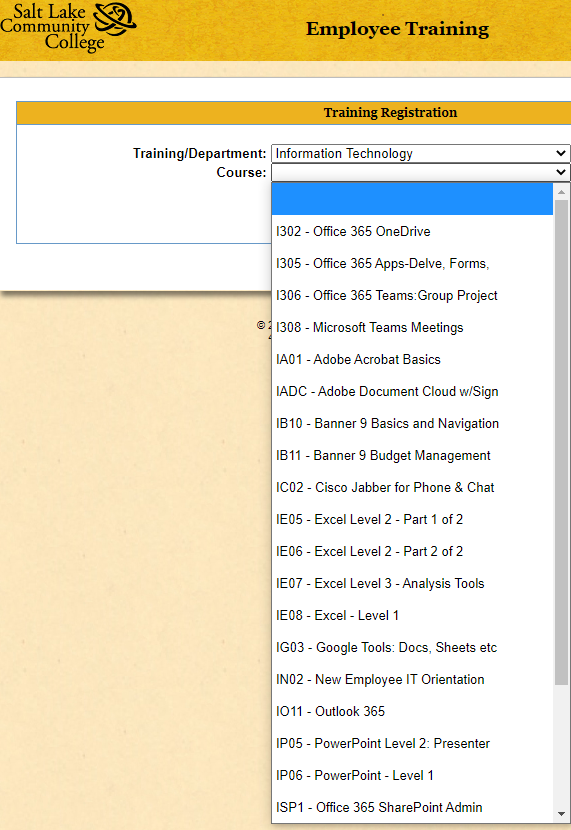Select IB11 - Banner 9 Budget Management

tap(412, 455)
